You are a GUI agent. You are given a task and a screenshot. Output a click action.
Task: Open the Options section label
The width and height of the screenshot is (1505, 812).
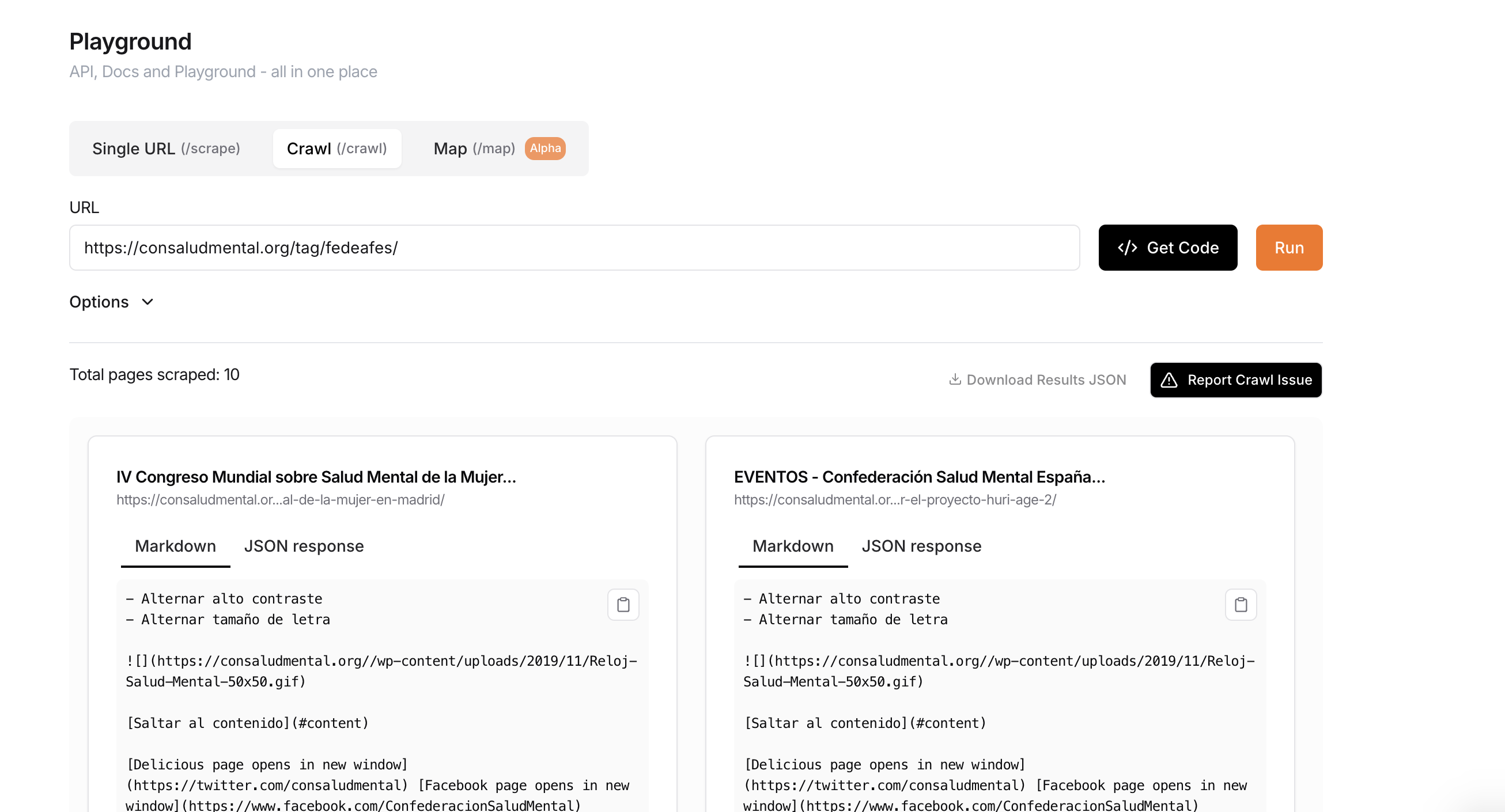[x=99, y=302]
